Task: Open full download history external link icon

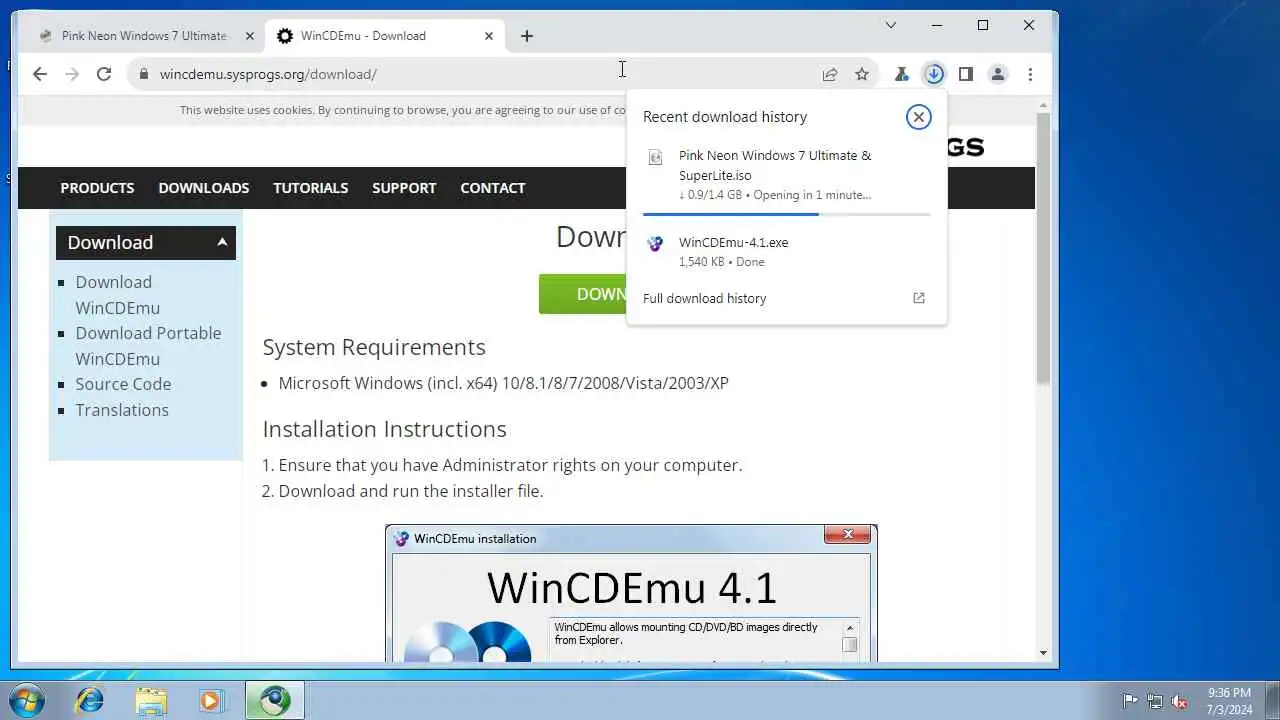Action: pos(919,298)
